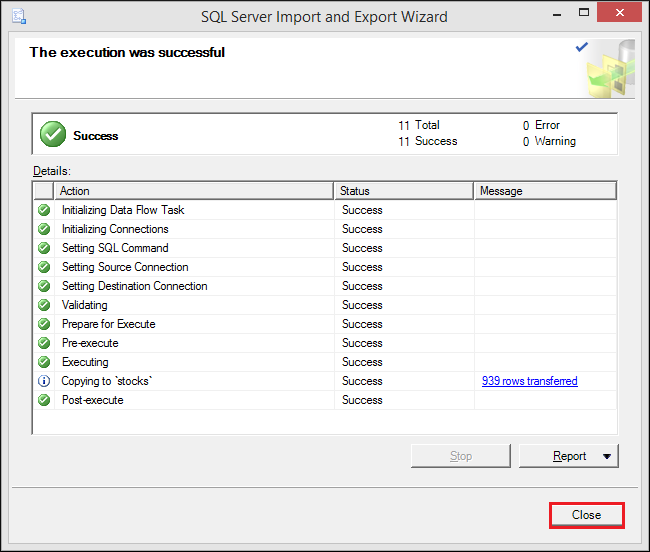
Task: Select 'Prepare for Execute' row text
Action: (x=109, y=324)
